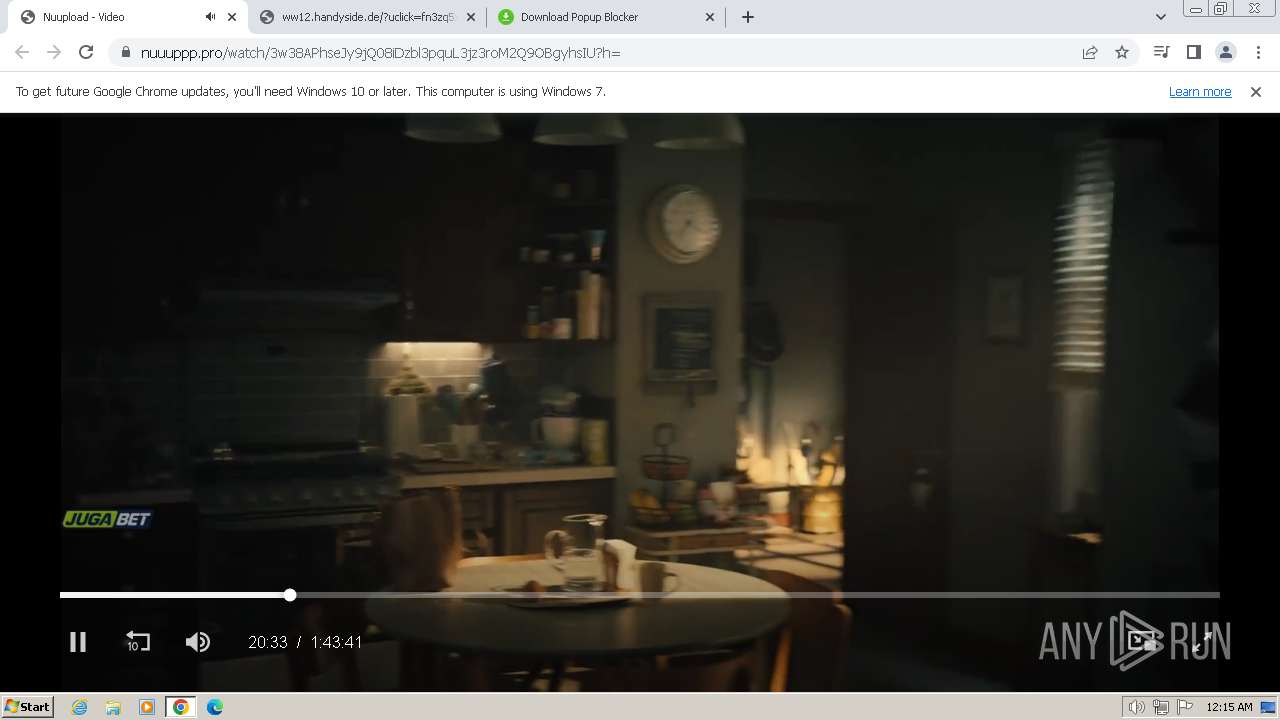Open Action Center flag icon
Image resolution: width=1280 pixels, height=720 pixels.
click(x=1184, y=707)
